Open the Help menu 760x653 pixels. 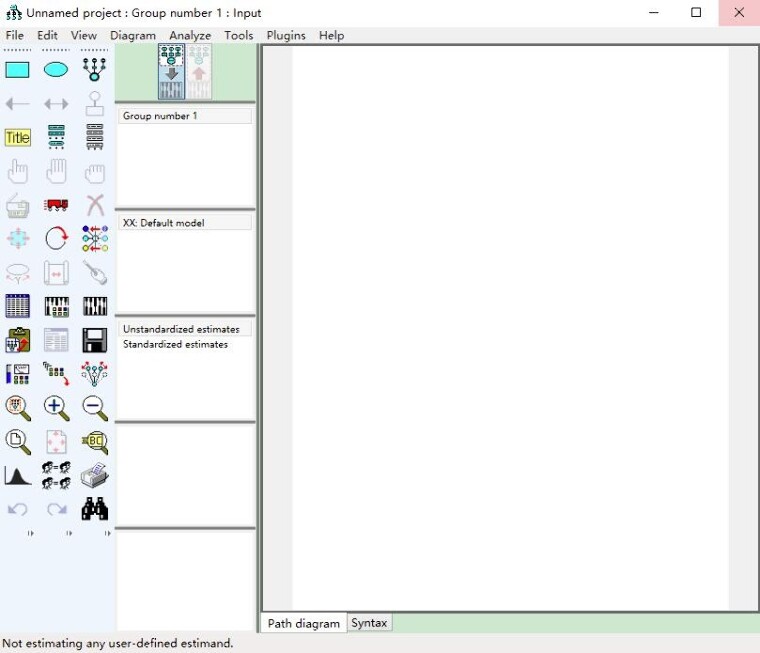coord(332,35)
